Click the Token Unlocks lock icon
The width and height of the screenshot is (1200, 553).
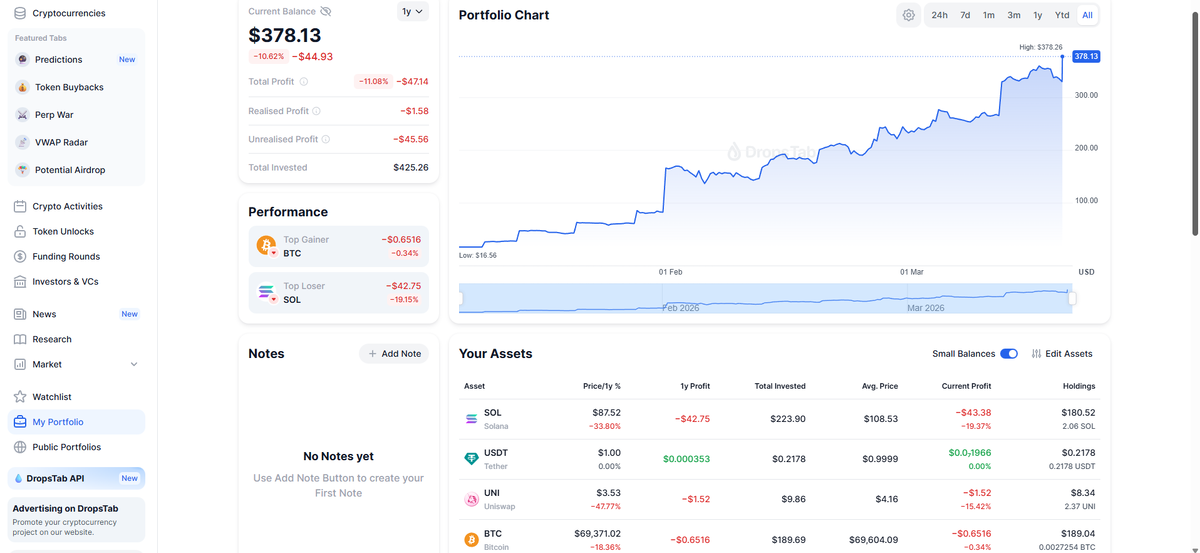pos(20,231)
